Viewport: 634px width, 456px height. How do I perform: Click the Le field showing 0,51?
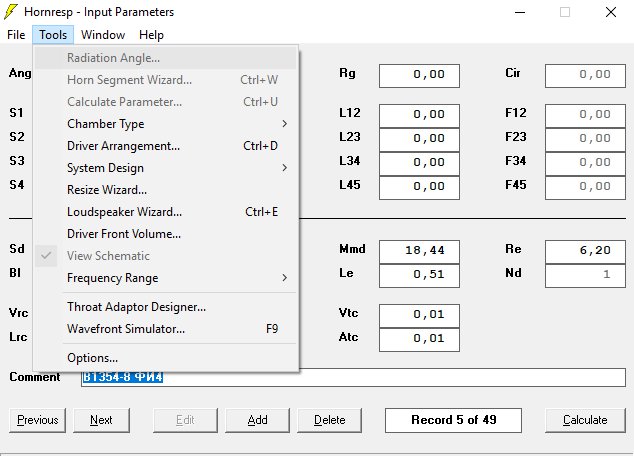pos(419,276)
